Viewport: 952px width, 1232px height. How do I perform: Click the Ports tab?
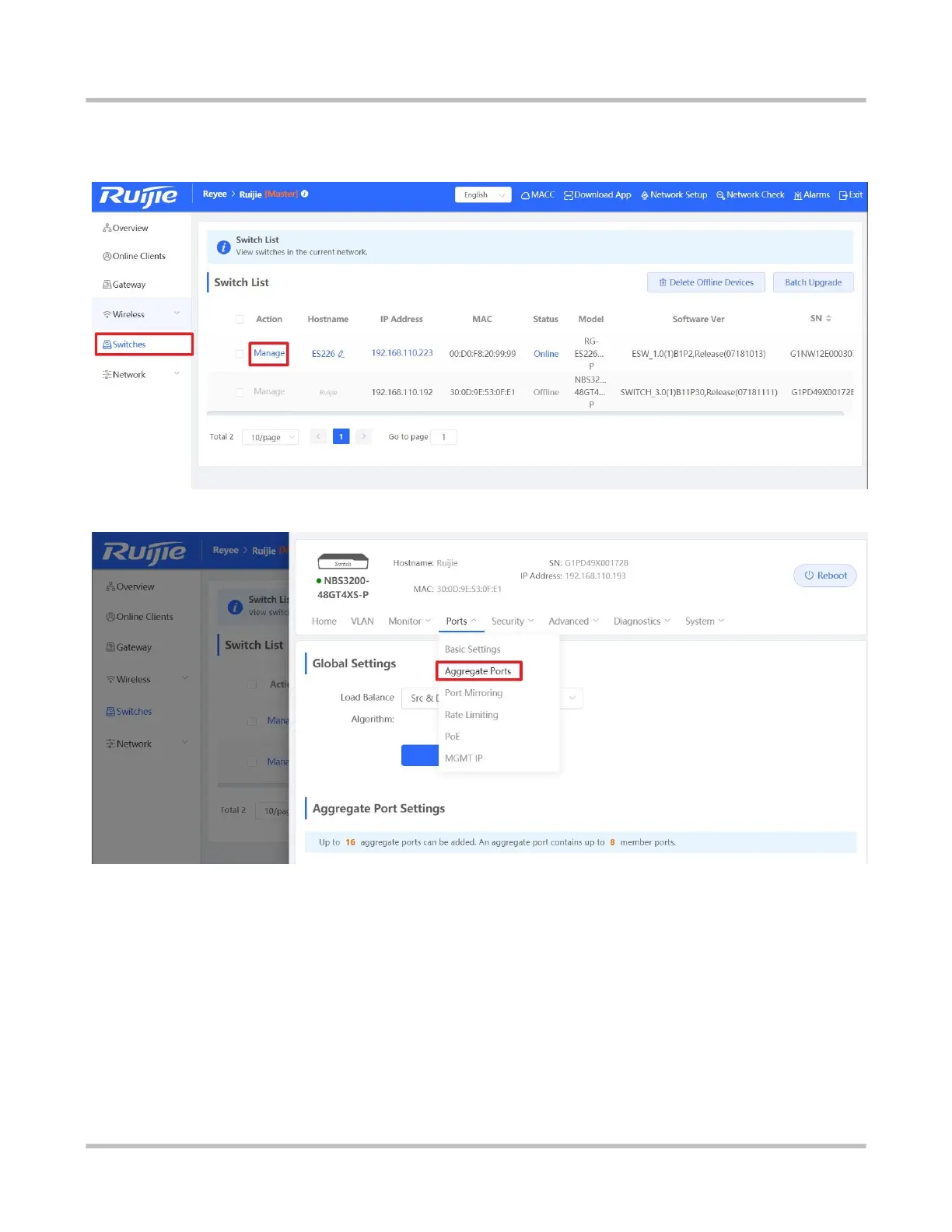pos(461,621)
